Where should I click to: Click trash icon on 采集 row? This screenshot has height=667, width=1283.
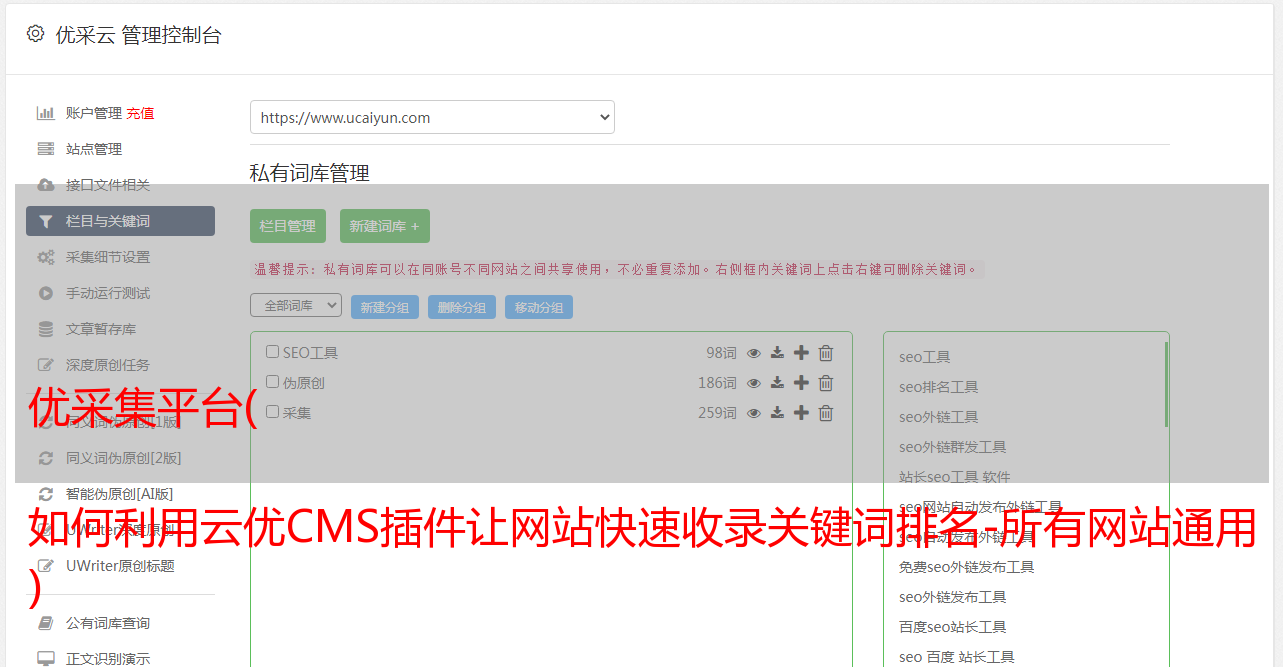pyautogui.click(x=826, y=413)
